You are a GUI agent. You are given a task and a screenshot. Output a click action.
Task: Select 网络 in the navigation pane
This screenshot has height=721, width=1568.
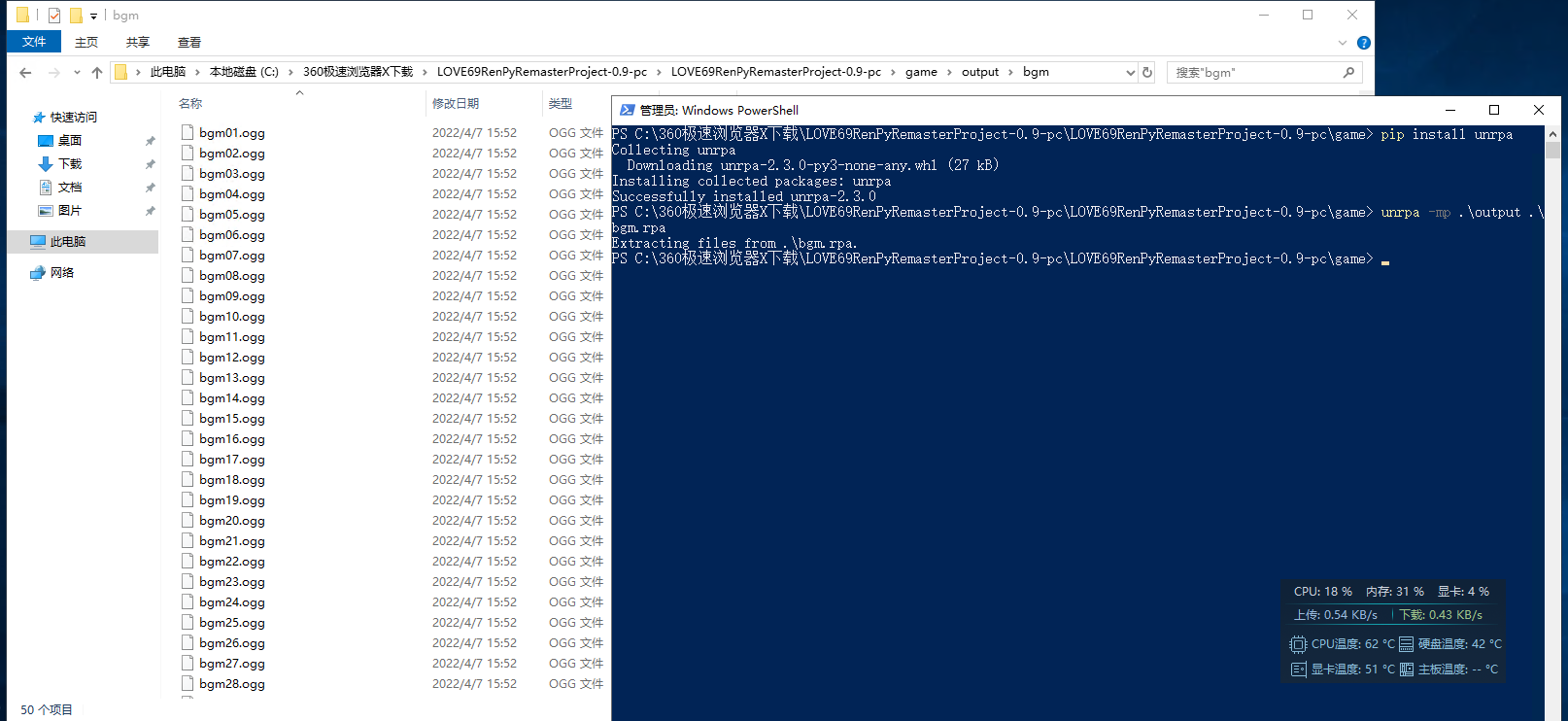pos(62,272)
